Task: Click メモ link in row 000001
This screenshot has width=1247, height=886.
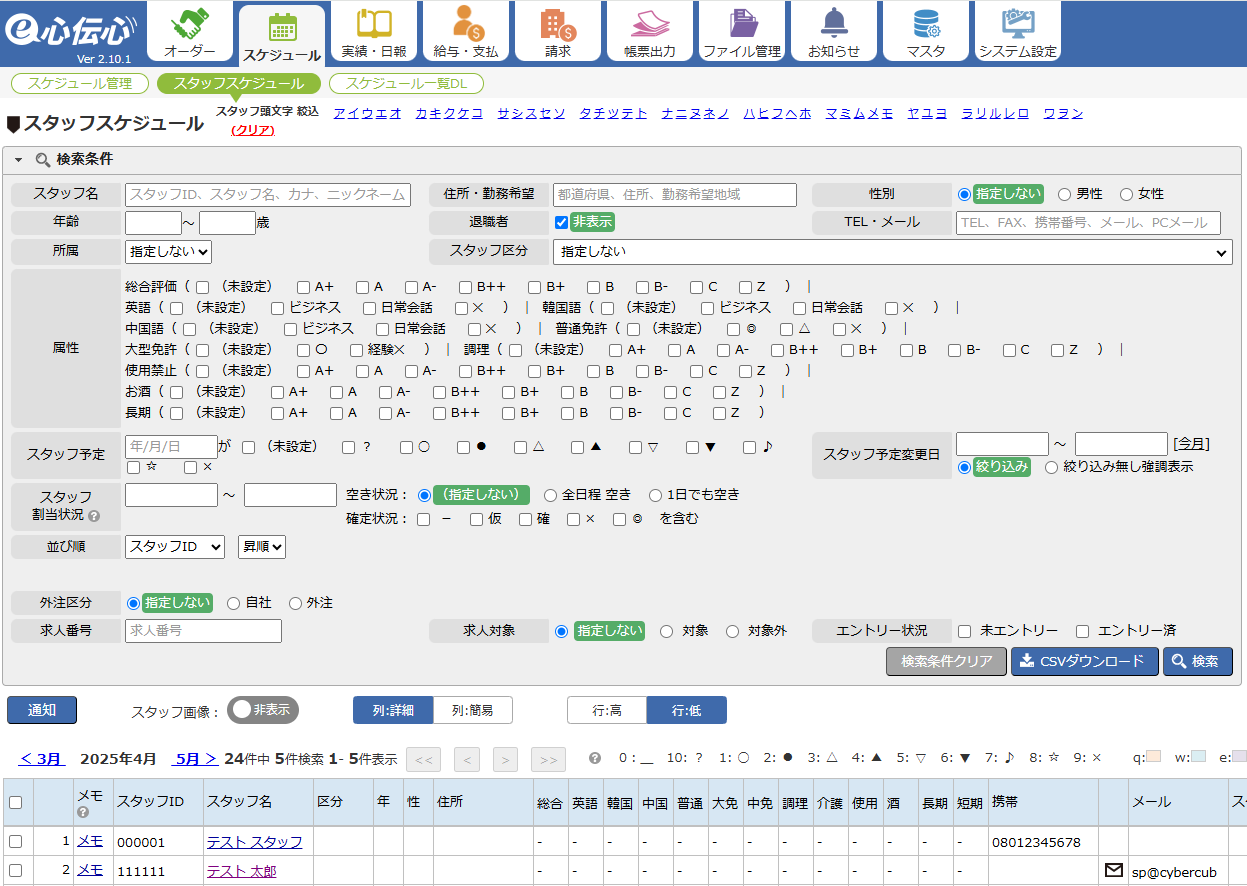Action: pyautogui.click(x=90, y=842)
